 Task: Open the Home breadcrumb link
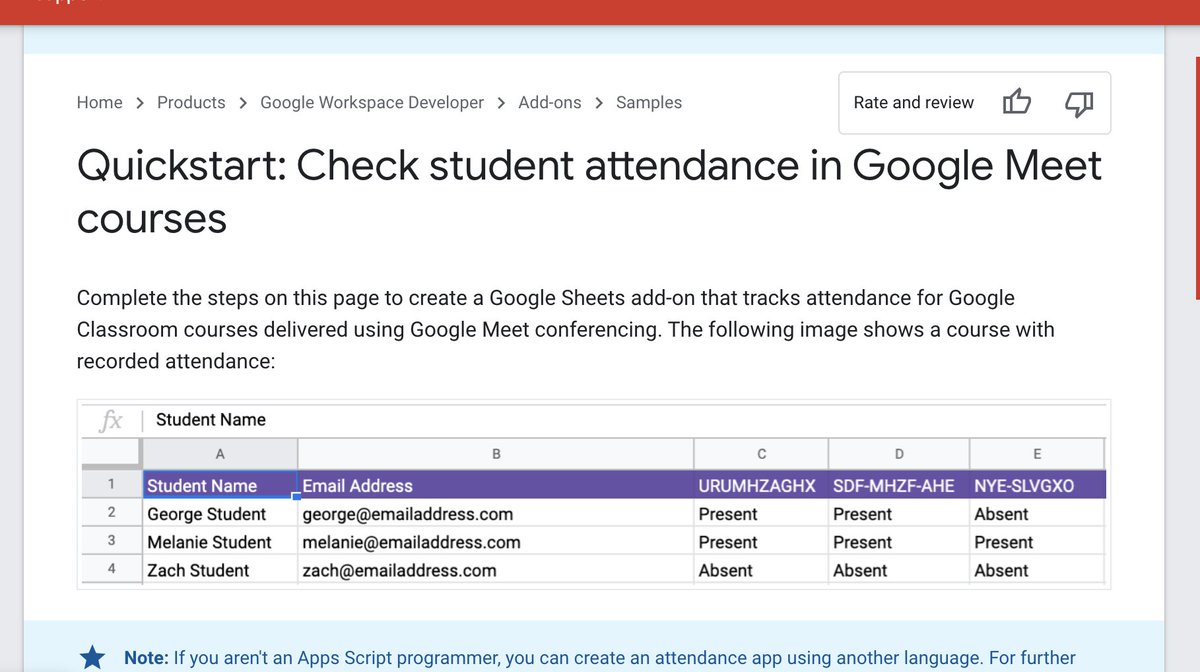point(99,102)
